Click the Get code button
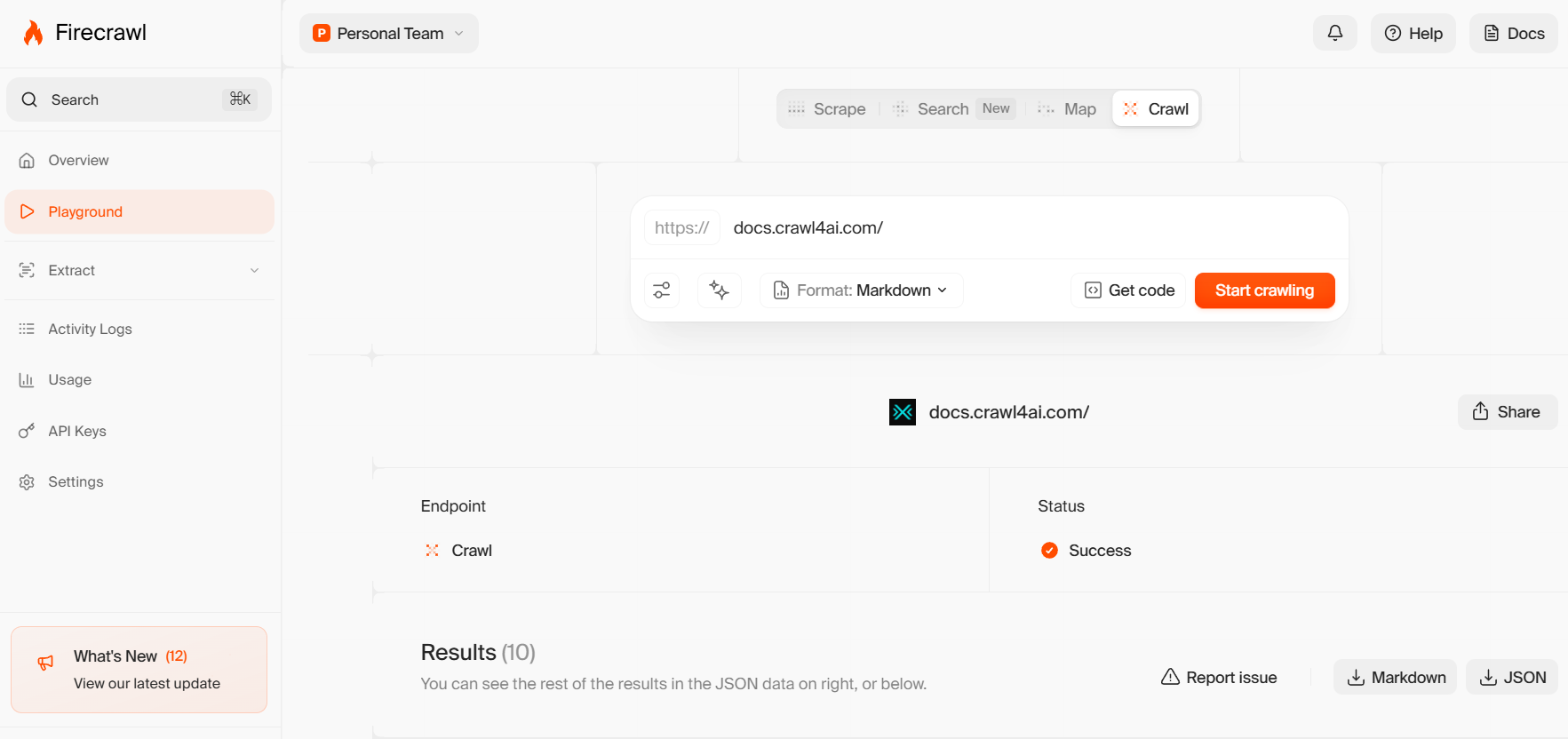 pyautogui.click(x=1129, y=290)
